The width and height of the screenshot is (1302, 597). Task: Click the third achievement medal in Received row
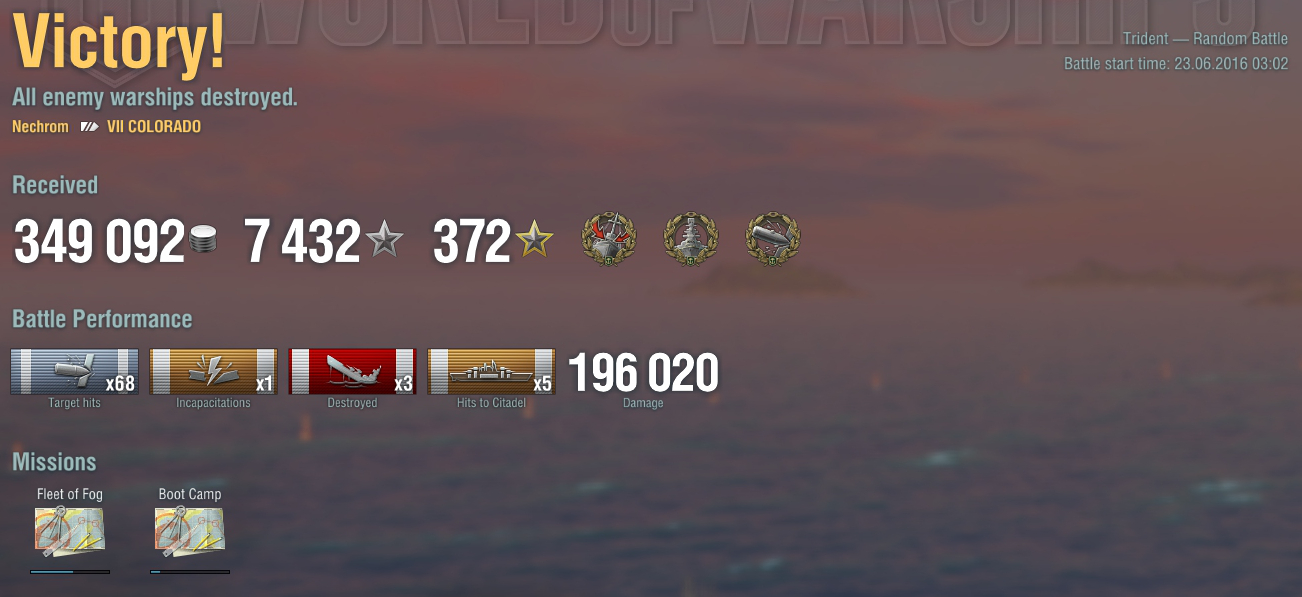click(x=773, y=240)
